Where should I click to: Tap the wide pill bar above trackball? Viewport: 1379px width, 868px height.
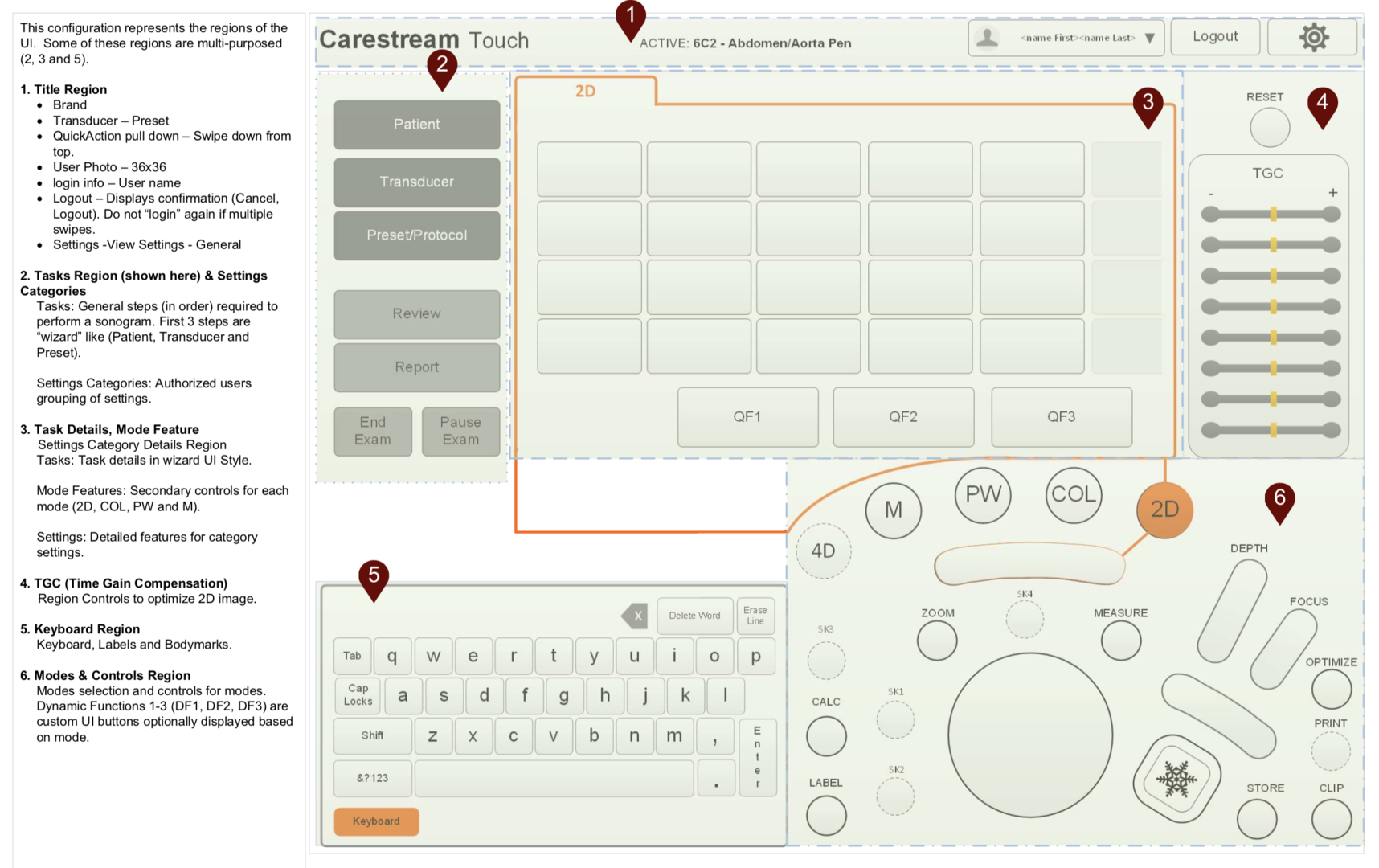1029,564
